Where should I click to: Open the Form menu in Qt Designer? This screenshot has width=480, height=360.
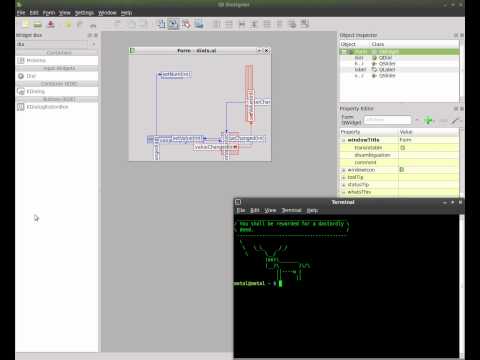pos(49,13)
